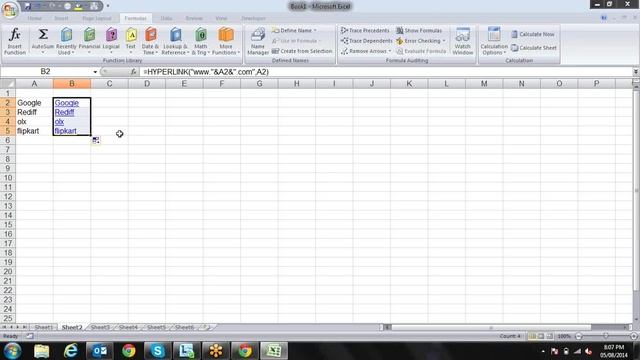640x360 pixels.
Task: Open the Rediff hyperlink in B3
Action: pyautogui.click(x=64, y=112)
